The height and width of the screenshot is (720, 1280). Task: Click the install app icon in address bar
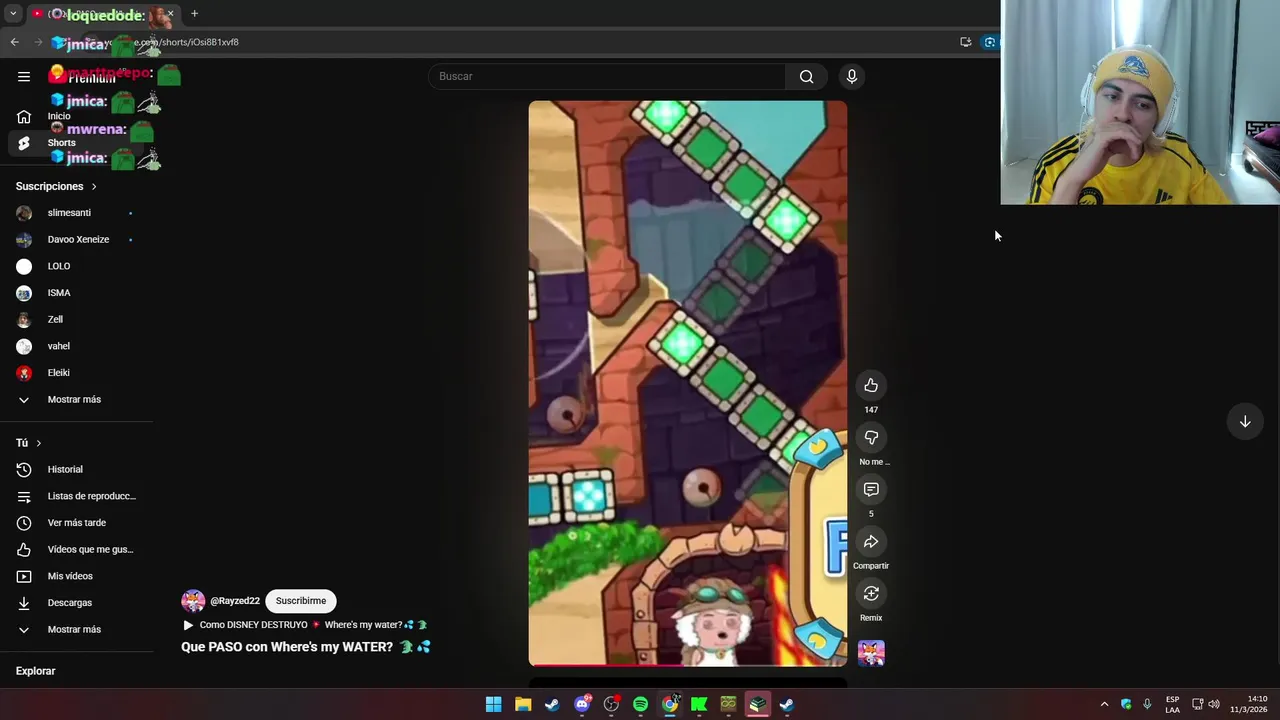[x=965, y=42]
